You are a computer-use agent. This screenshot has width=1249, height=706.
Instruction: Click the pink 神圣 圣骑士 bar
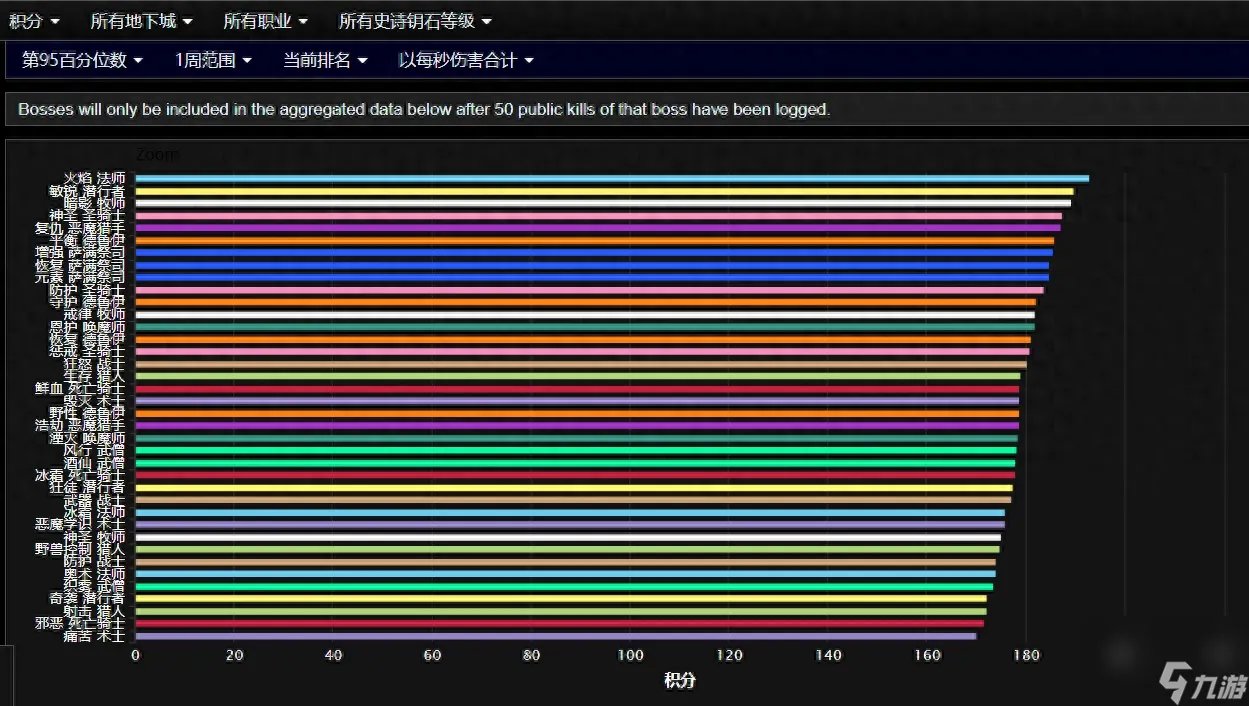[x=598, y=215]
